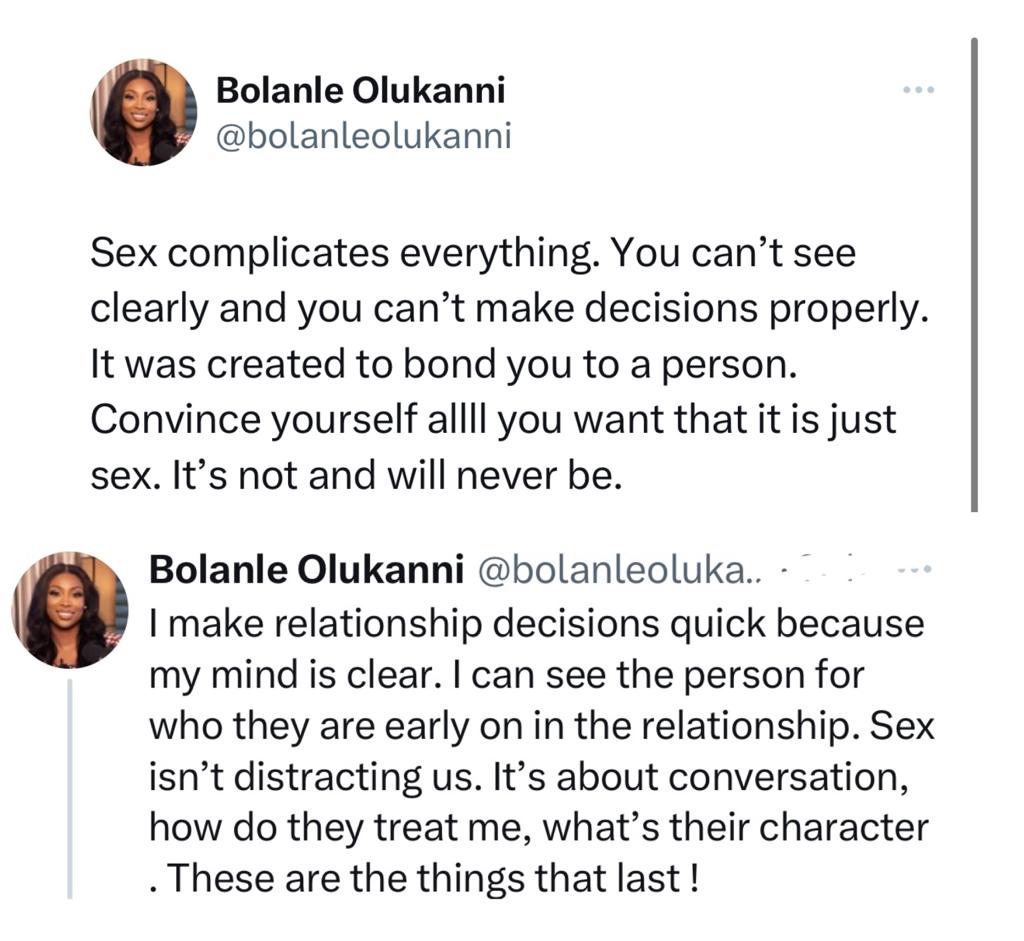The height and width of the screenshot is (941, 1024).
Task: Click the bold author name in reply tweet
Action: [305, 570]
